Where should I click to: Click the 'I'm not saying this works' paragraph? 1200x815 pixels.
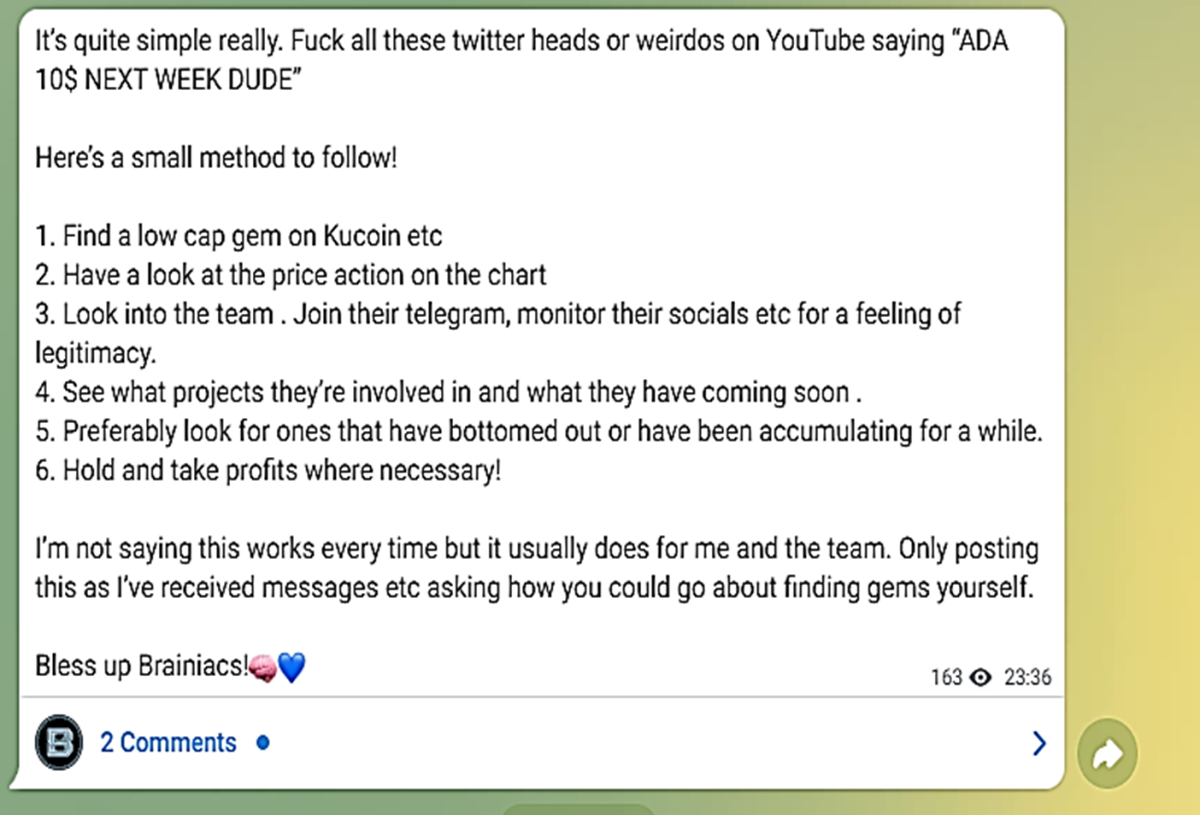(537, 569)
